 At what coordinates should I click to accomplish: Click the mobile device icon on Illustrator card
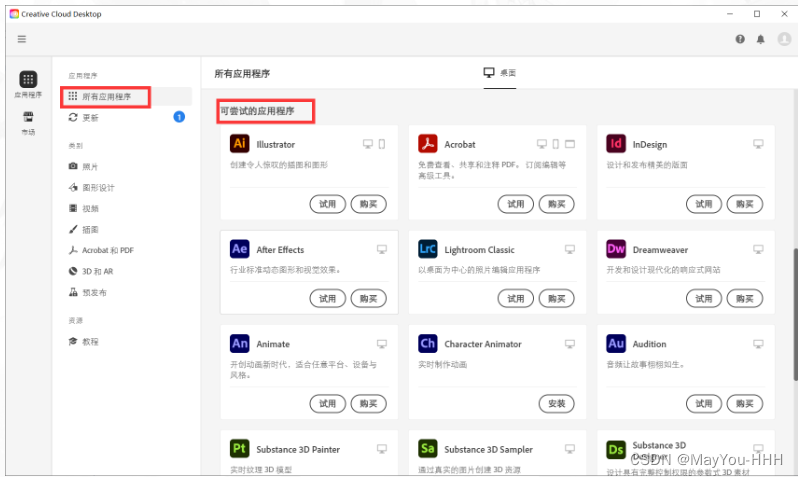(x=382, y=144)
